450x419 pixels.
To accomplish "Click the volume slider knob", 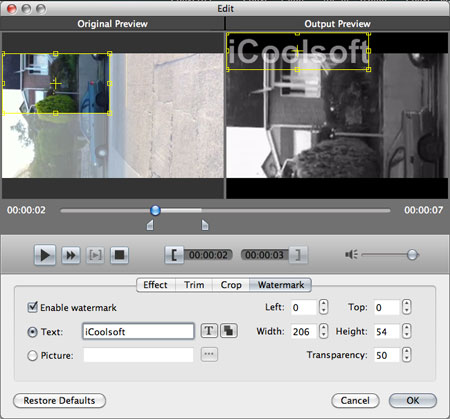I will point(412,255).
